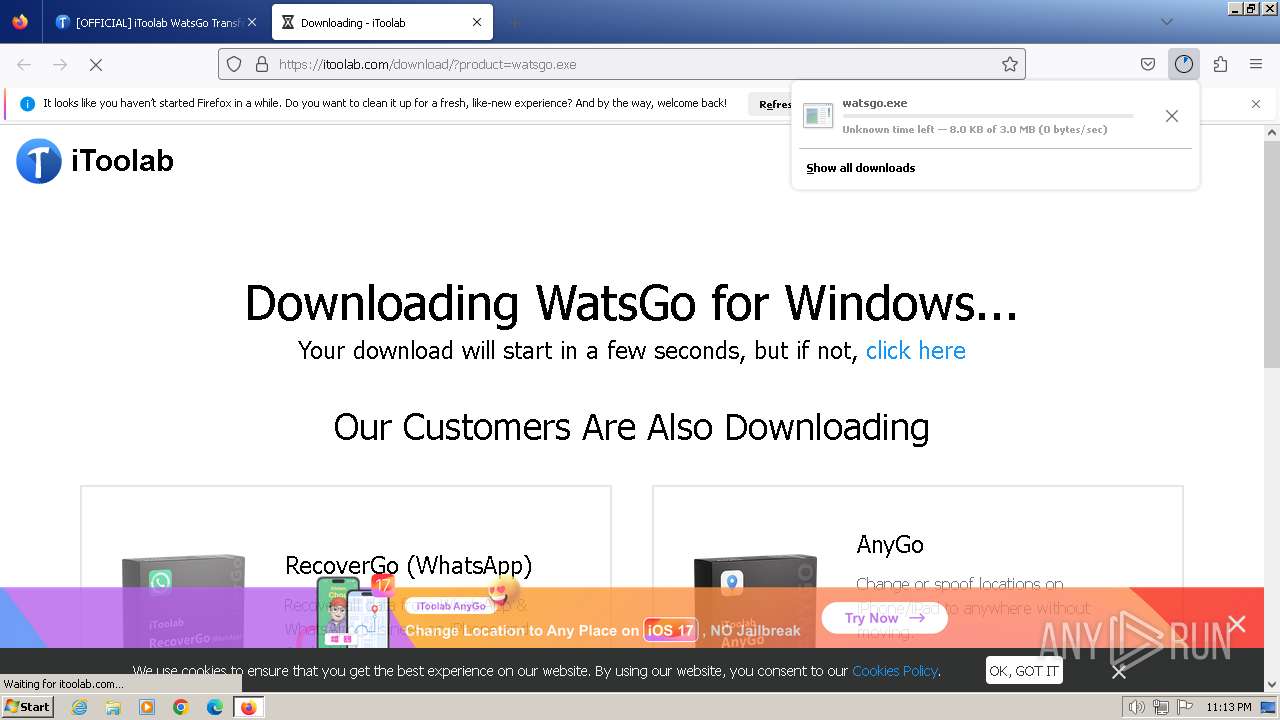Expand the list all tabs dropdown
Screen dimensions: 1280x720
point(1166,22)
